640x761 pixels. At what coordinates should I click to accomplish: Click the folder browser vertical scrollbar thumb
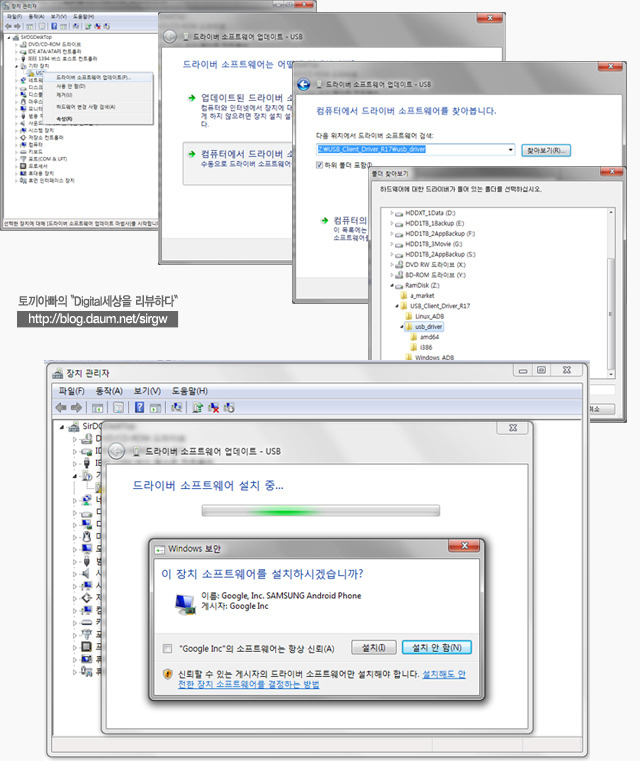coord(611,313)
